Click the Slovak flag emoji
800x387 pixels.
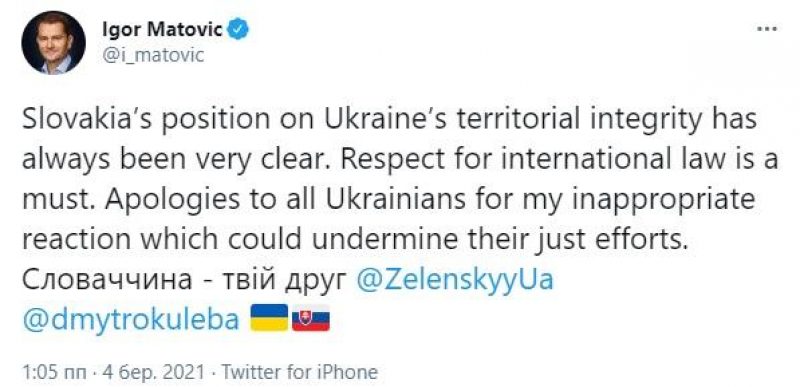[311, 318]
